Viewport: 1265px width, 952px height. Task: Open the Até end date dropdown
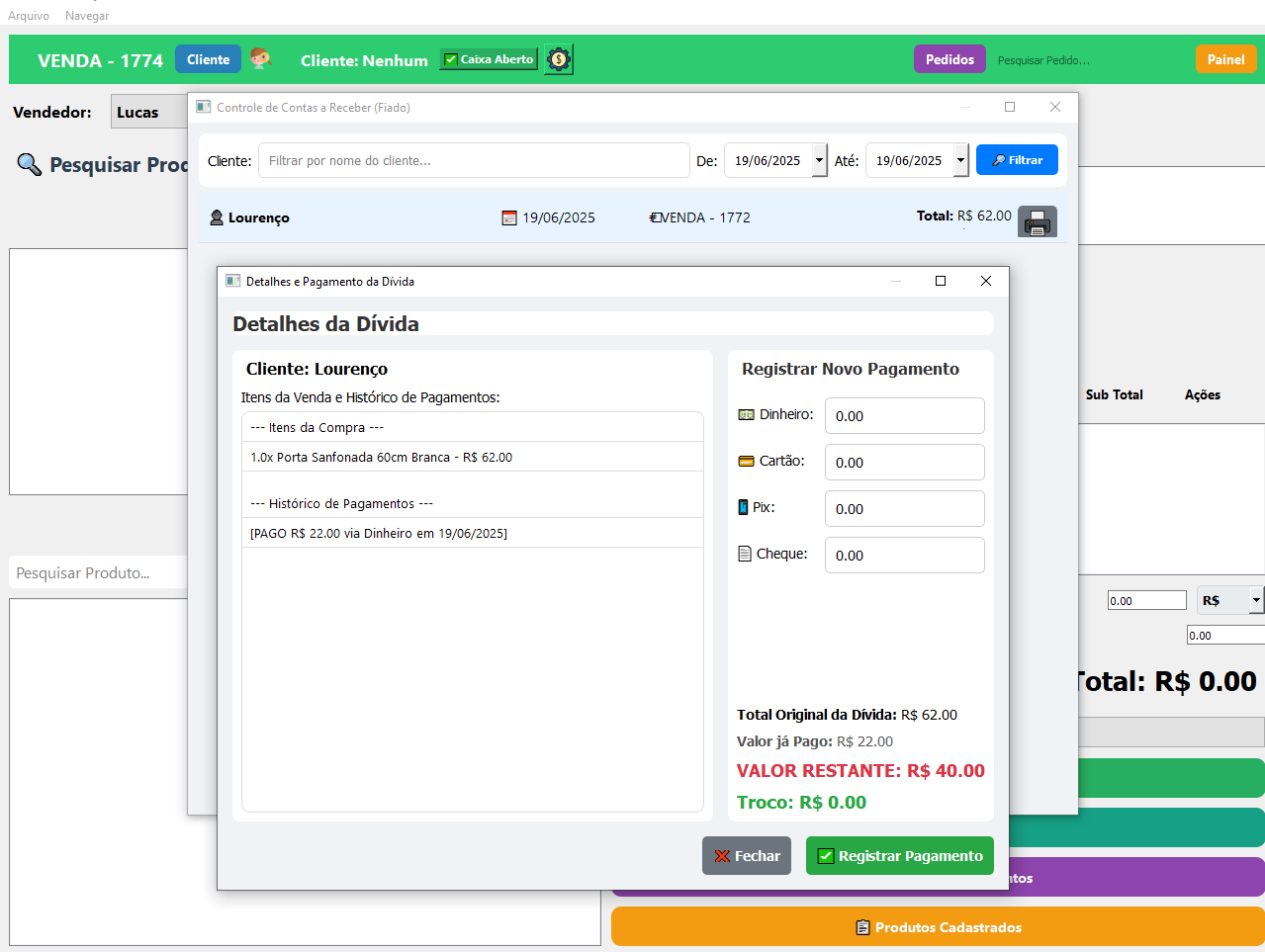[x=960, y=160]
